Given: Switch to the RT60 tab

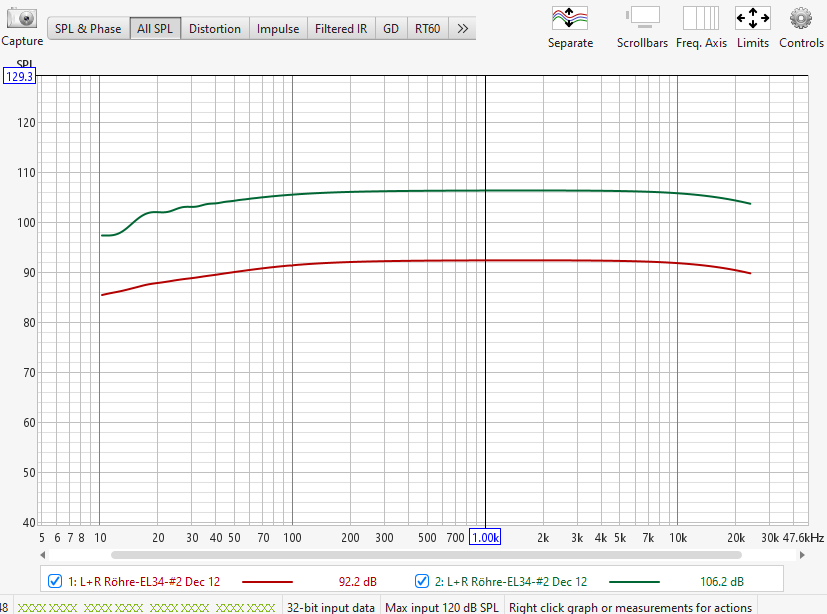Looking at the screenshot, I should pyautogui.click(x=427, y=29).
